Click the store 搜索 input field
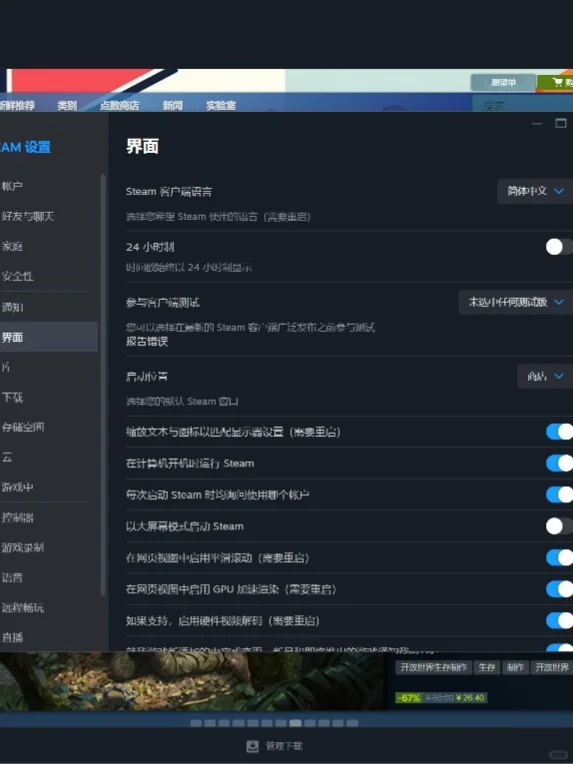This screenshot has width=573, height=764. tap(523, 104)
